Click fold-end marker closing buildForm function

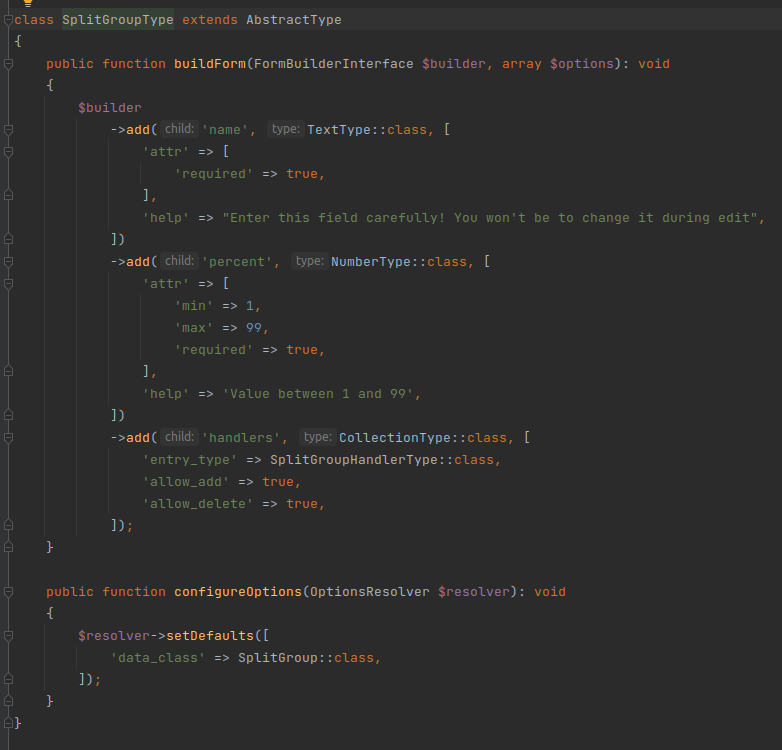coord(8,547)
